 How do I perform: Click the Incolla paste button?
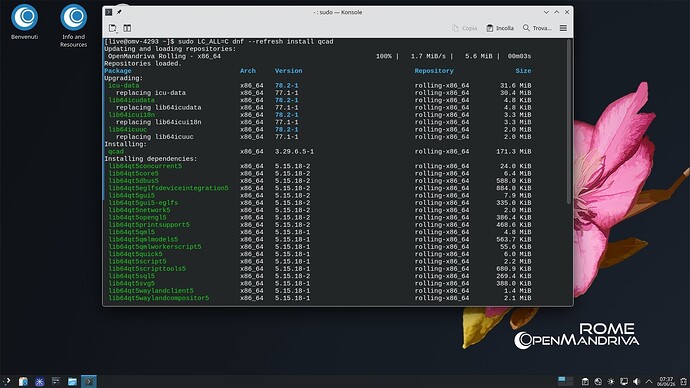coord(500,28)
